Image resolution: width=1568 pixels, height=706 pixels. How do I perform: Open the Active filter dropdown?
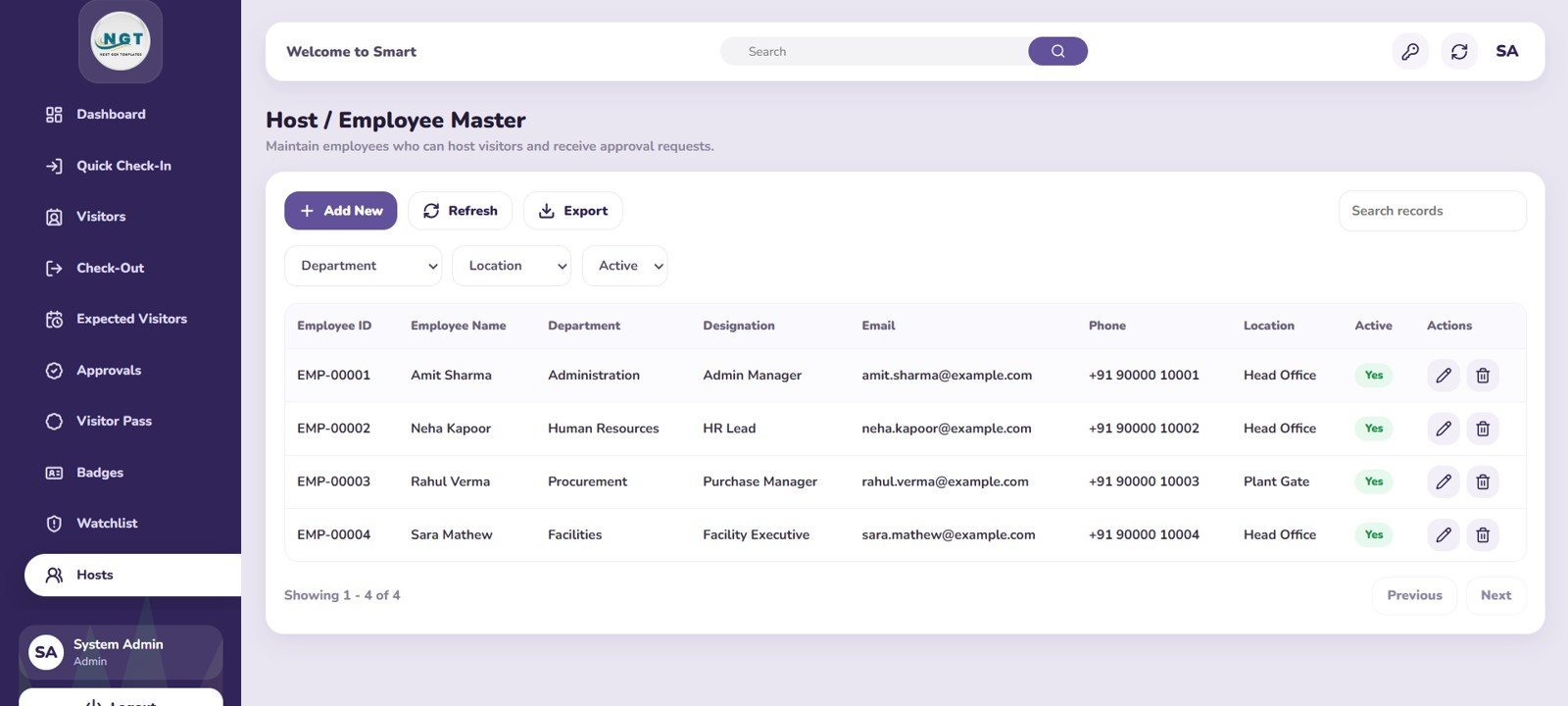624,266
